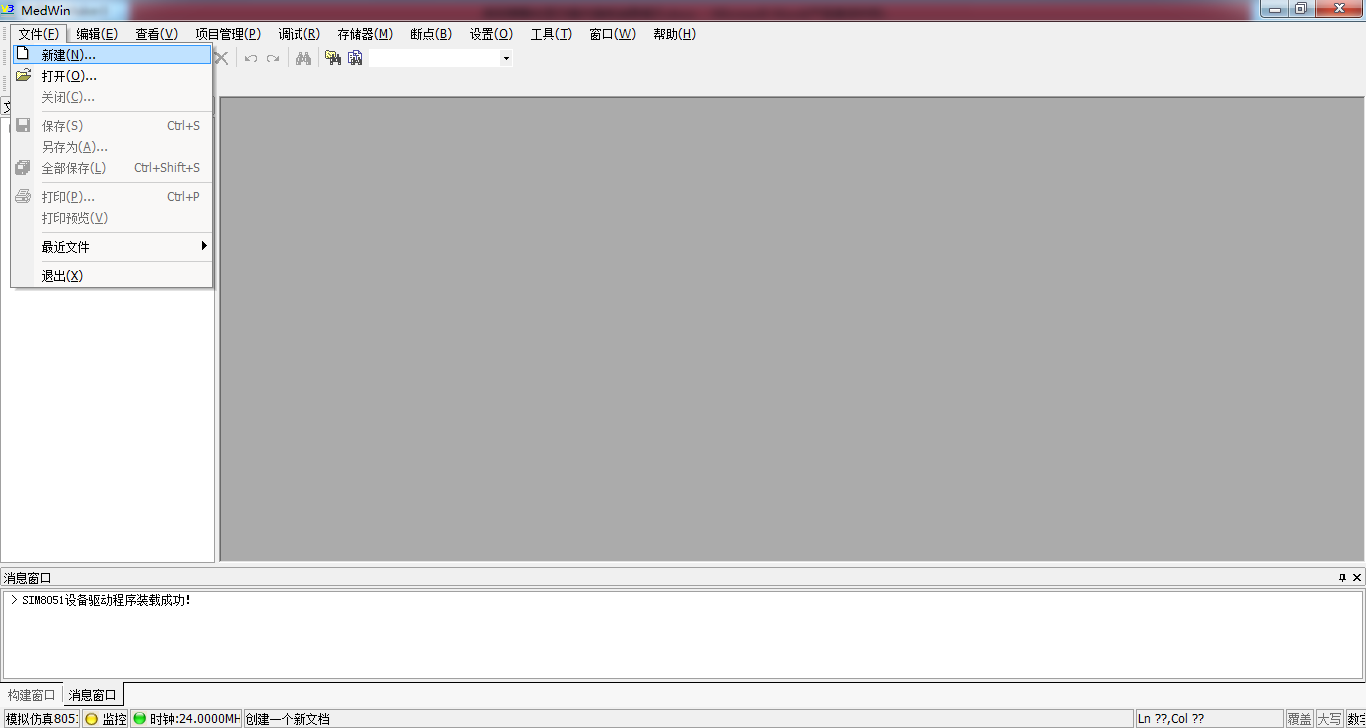Restore down the MedWin window

(1301, 9)
